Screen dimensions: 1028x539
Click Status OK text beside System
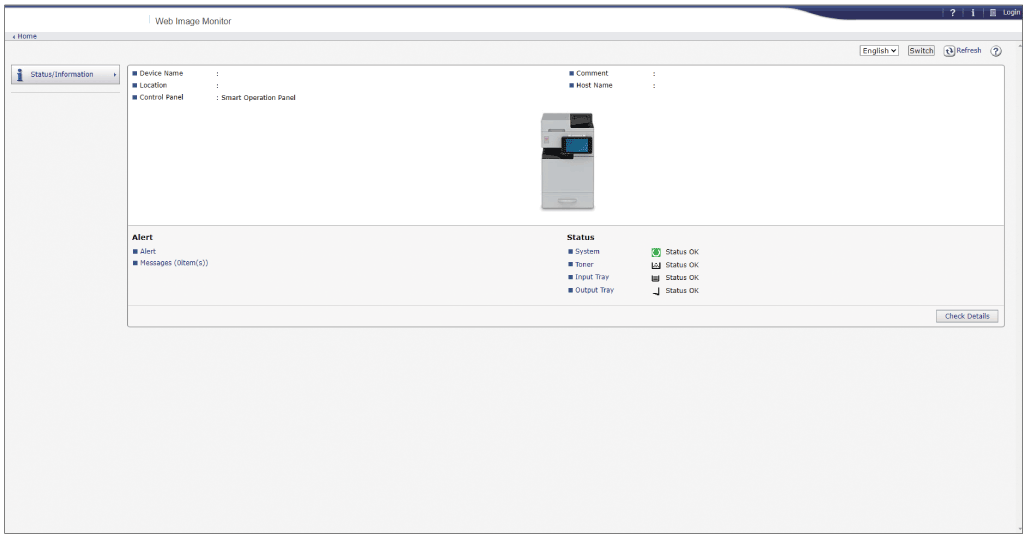pos(682,252)
